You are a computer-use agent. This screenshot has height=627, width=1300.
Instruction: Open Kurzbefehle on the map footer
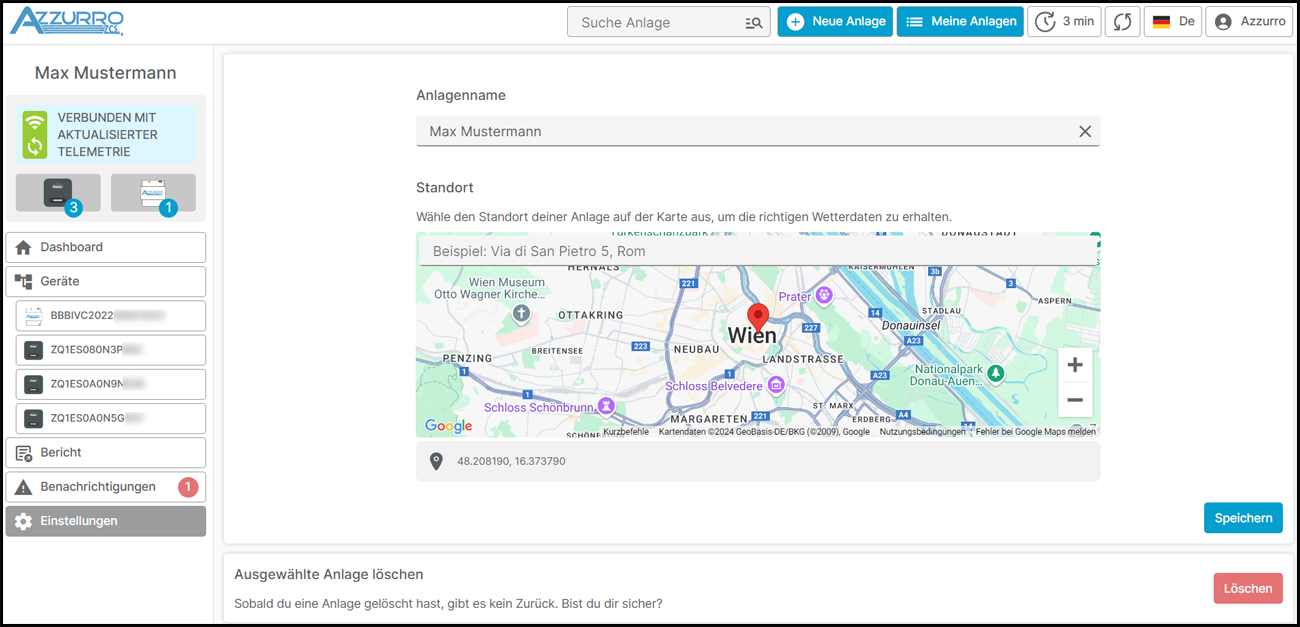(626, 432)
